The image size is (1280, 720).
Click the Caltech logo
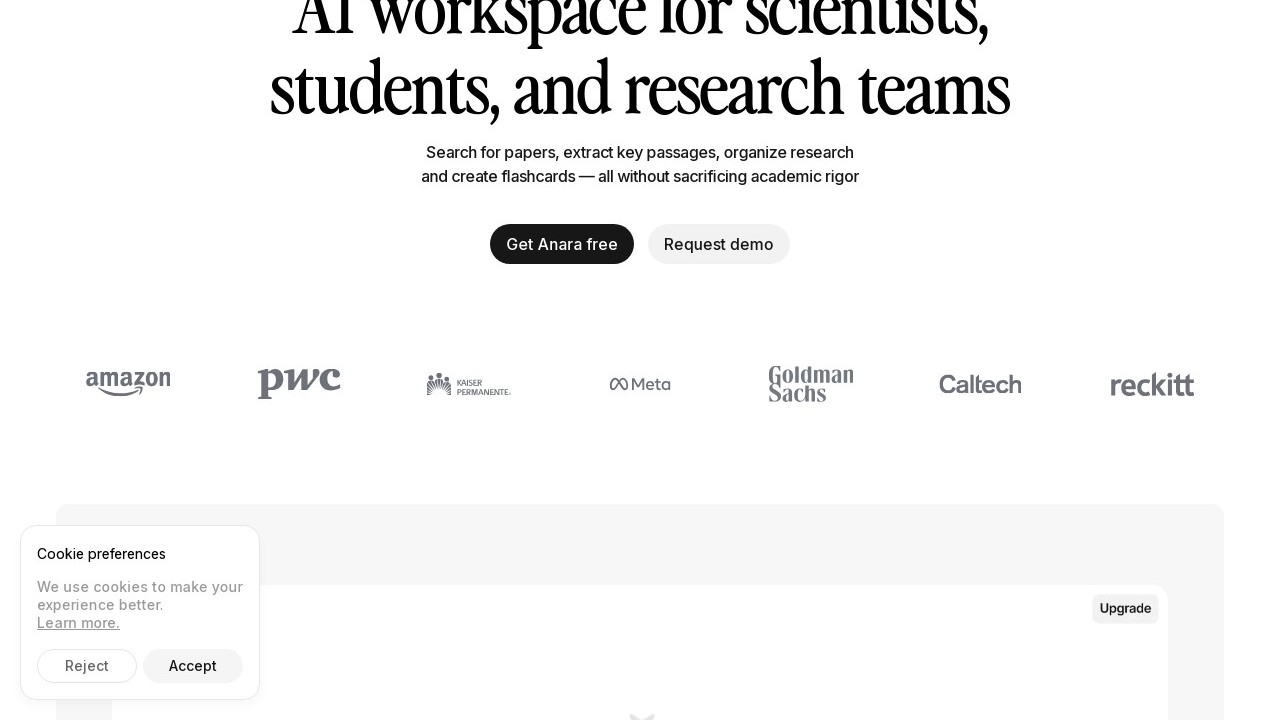pos(980,384)
